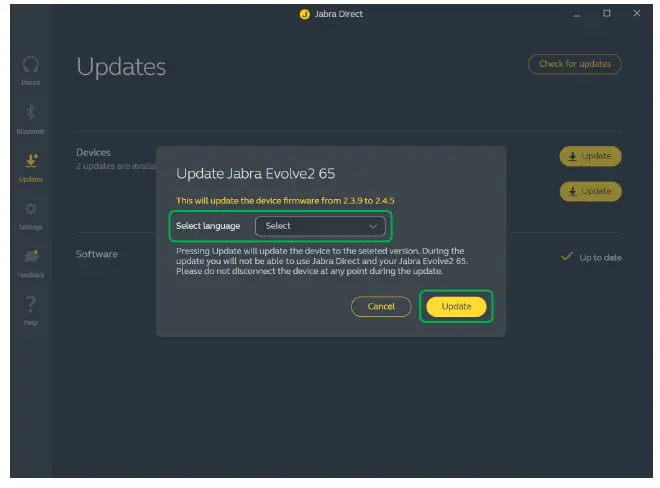This screenshot has height=488, width=660.
Task: Close the Jabra Direct window
Action: point(637,13)
